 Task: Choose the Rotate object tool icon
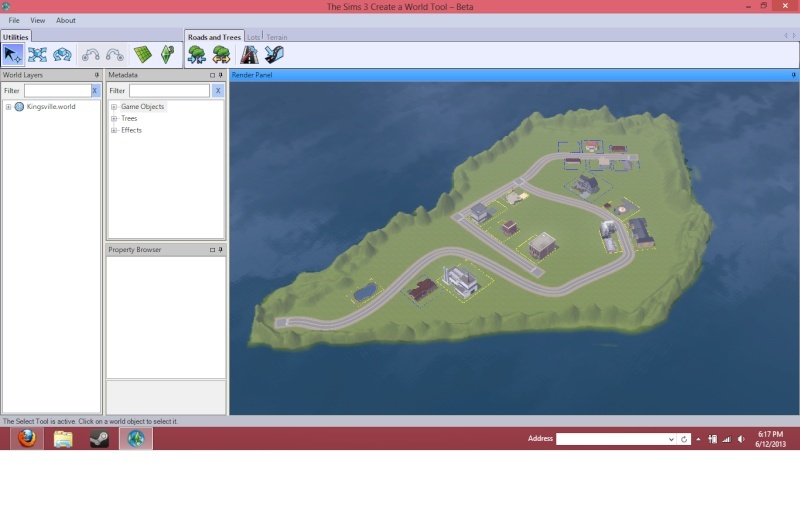(62, 55)
